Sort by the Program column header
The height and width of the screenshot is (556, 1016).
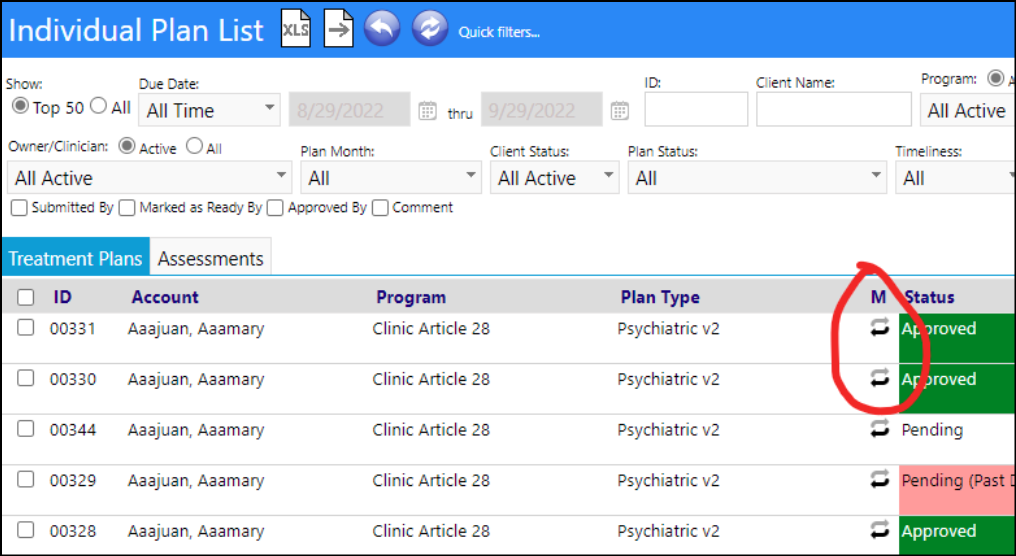coord(411,297)
